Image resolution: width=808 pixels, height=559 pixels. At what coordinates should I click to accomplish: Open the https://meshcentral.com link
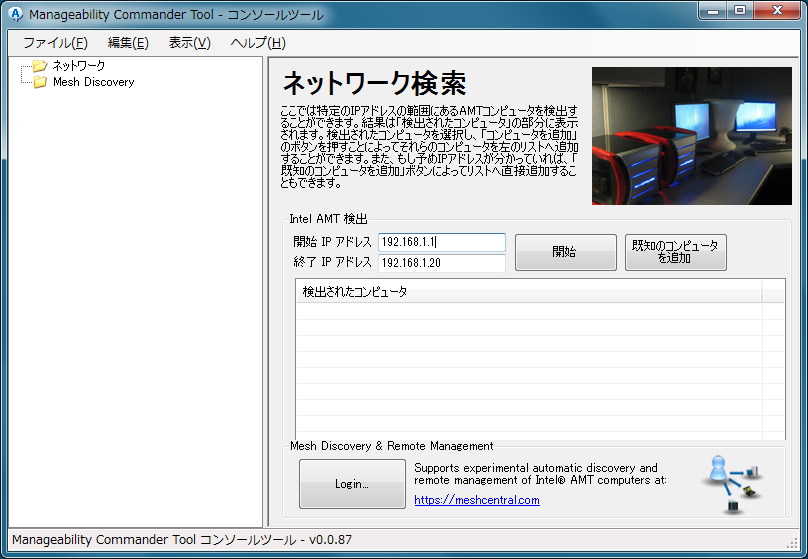point(477,500)
